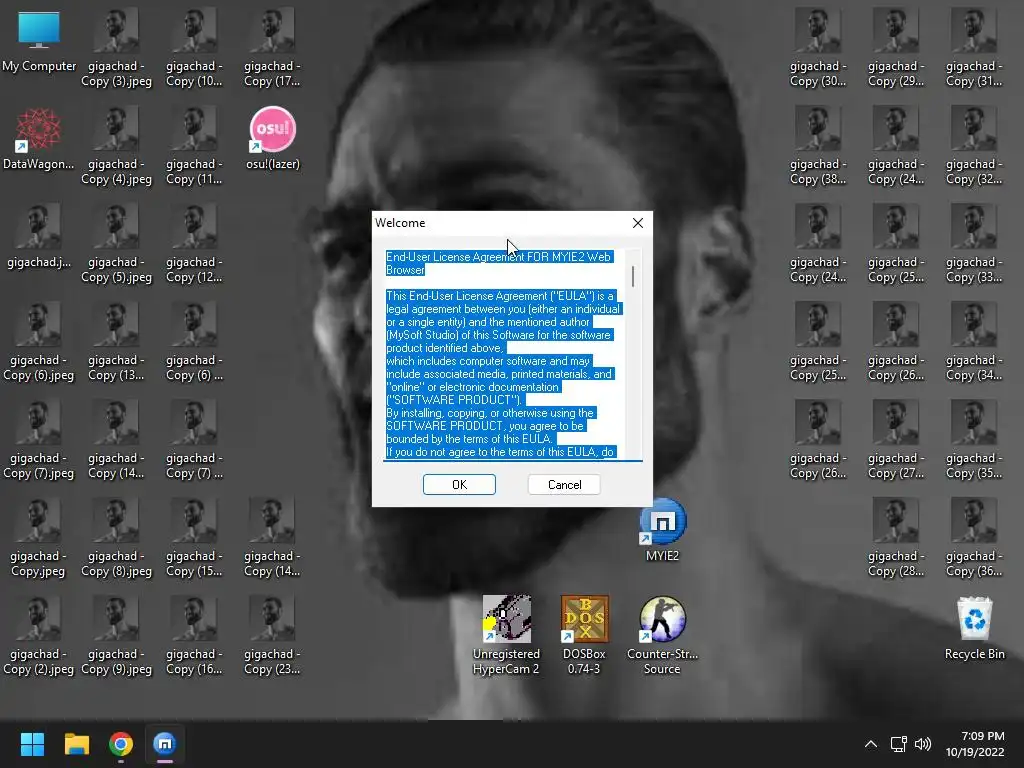Screen dimensions: 1024x768
Task: Select gigachad - Copy (11... file
Action: pos(194,146)
